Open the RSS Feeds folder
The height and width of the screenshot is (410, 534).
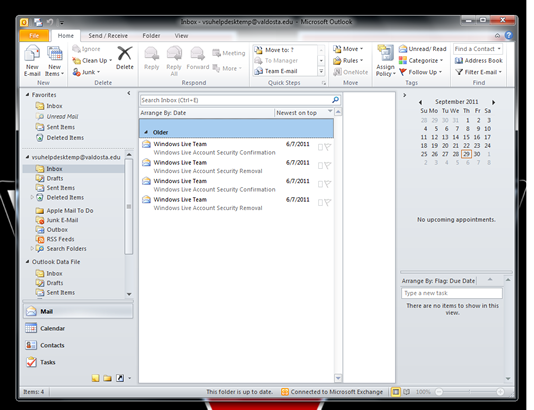[60, 239]
